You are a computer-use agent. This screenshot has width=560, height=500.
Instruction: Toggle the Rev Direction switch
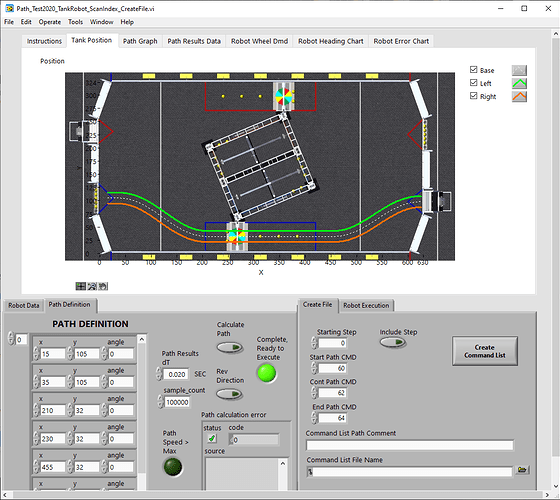(x=230, y=394)
